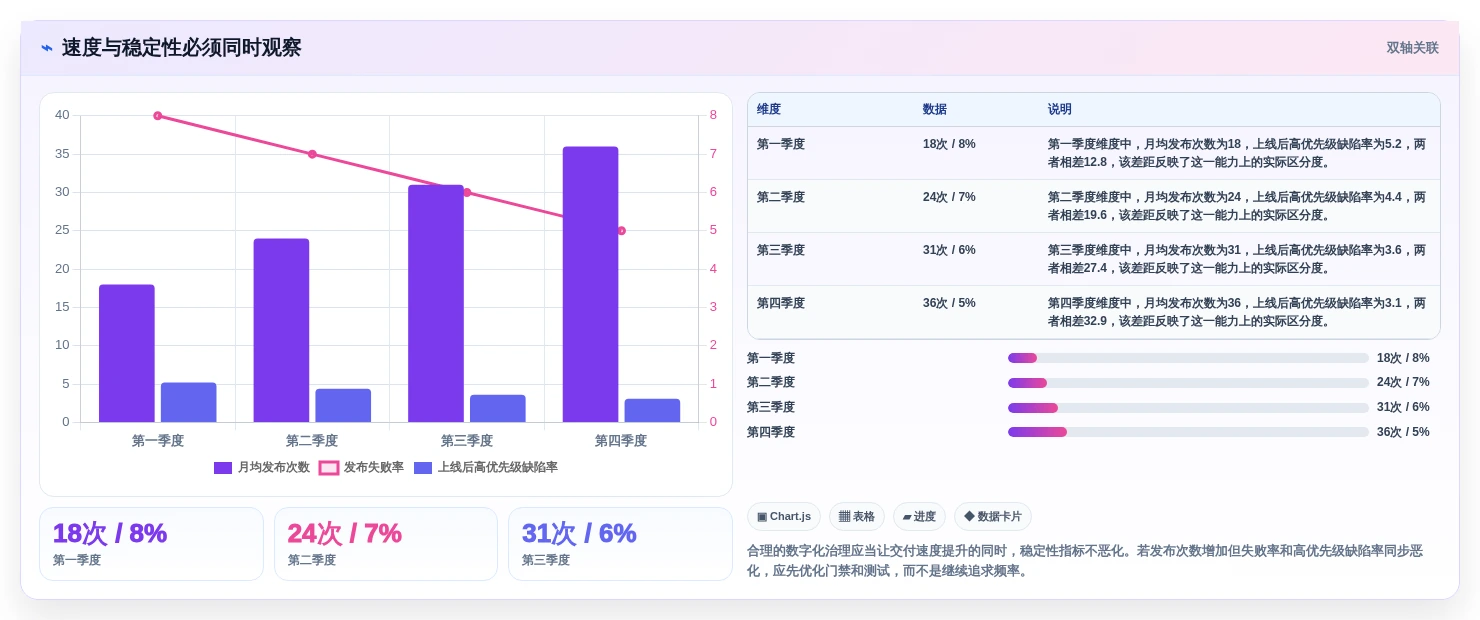
Task: Select the 数据卡片 tag chip
Action: coord(993,516)
